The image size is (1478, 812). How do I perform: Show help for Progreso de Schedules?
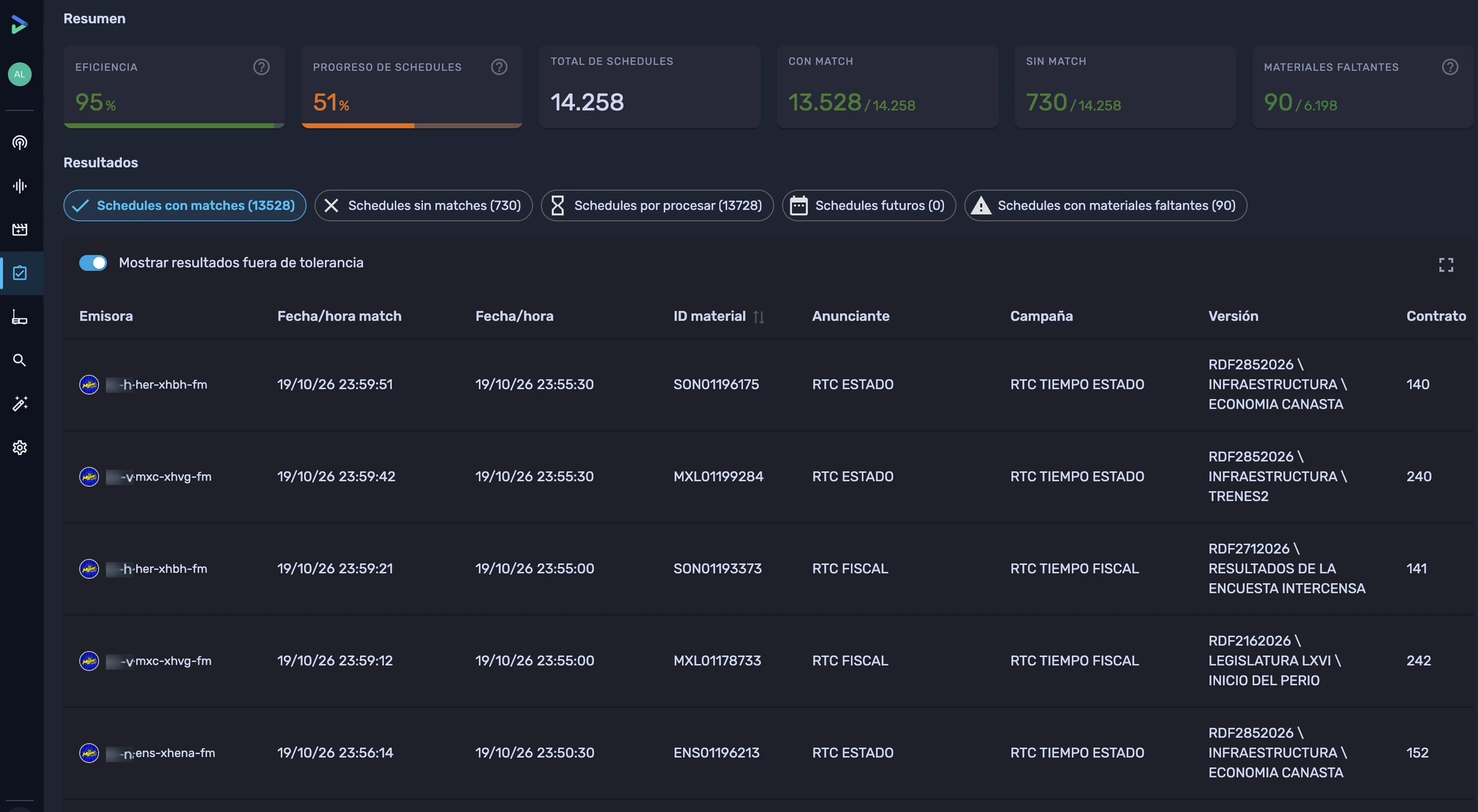point(499,67)
